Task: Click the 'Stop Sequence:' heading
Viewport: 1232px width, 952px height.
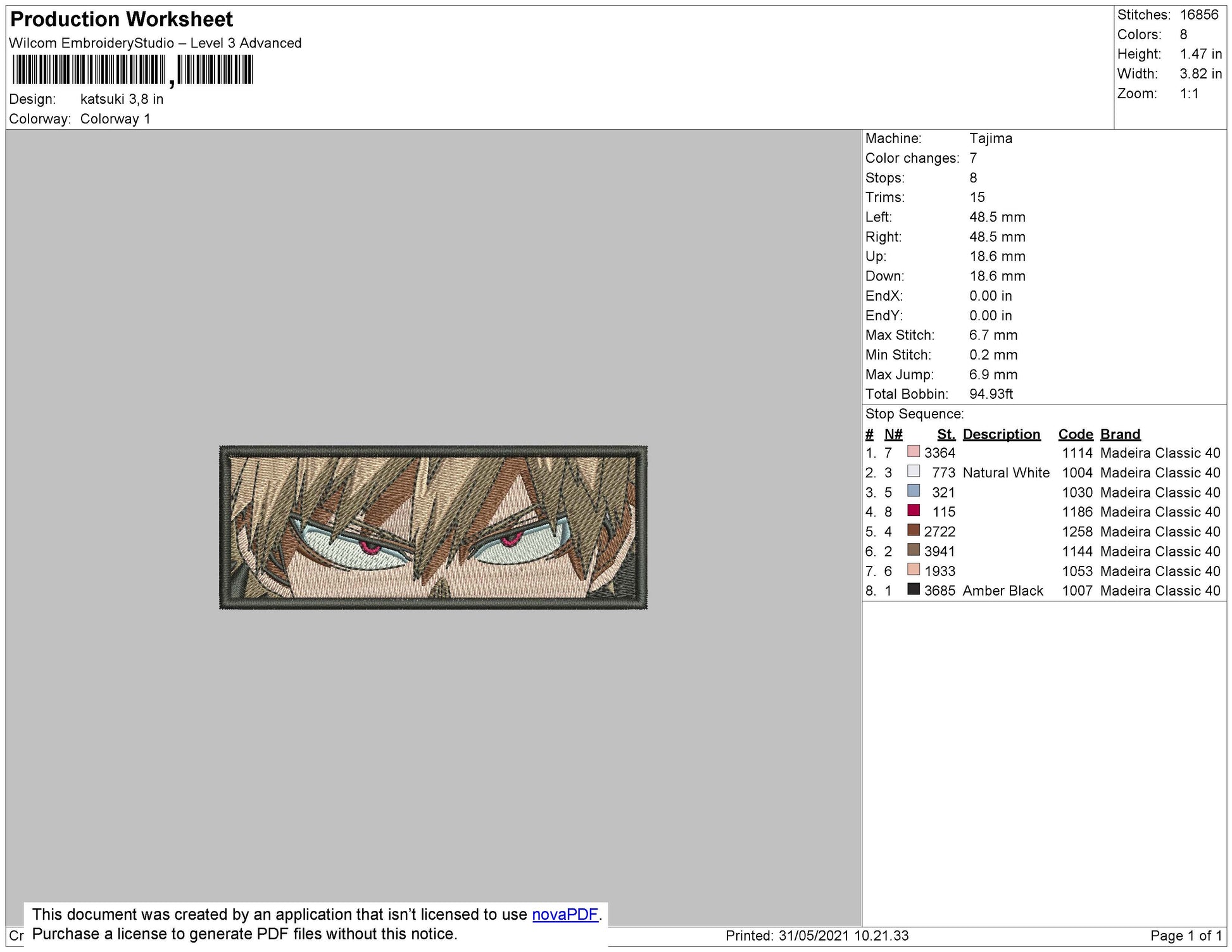Action: coord(914,414)
